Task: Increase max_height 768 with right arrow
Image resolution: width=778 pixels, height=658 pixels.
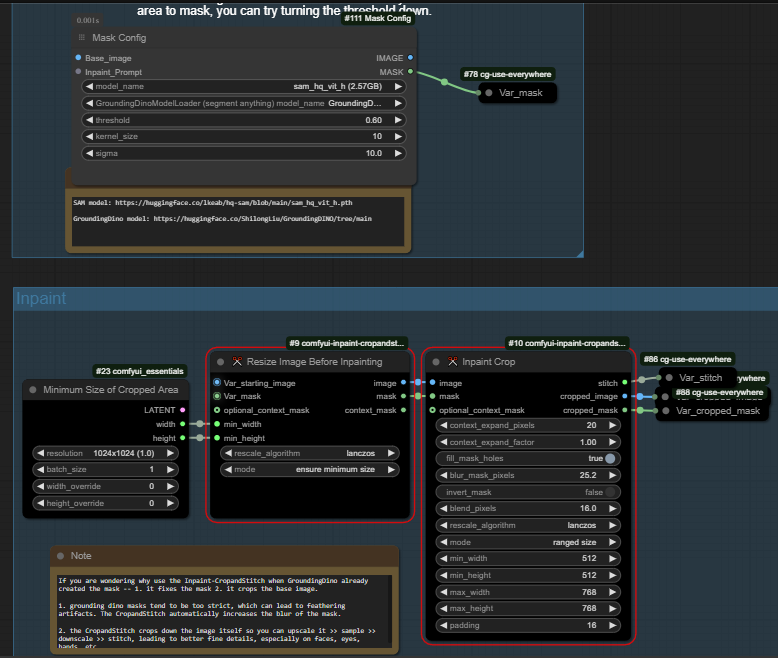Action: click(613, 608)
